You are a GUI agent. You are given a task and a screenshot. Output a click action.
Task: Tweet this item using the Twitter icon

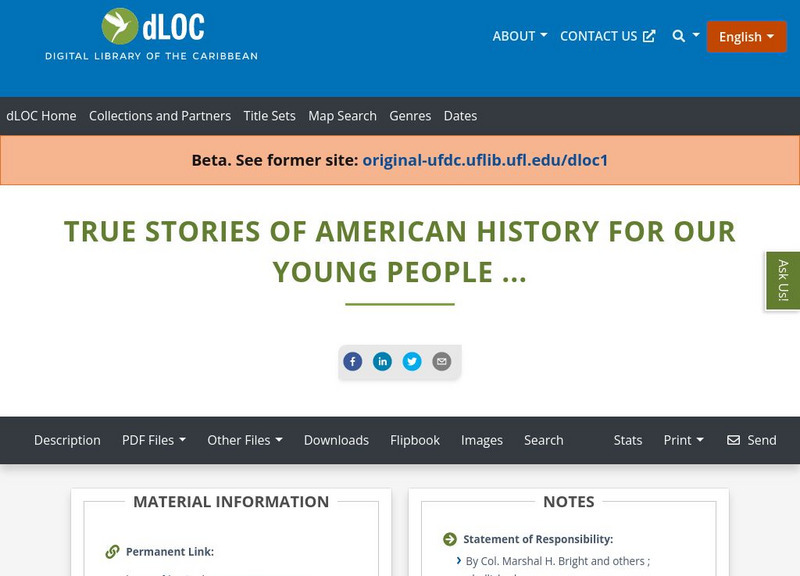412,361
